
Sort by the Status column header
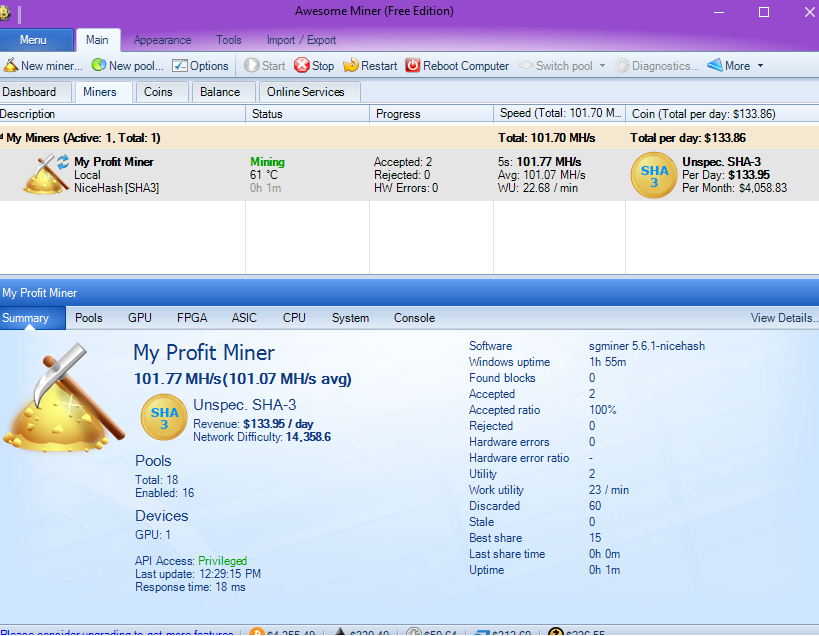tap(308, 114)
